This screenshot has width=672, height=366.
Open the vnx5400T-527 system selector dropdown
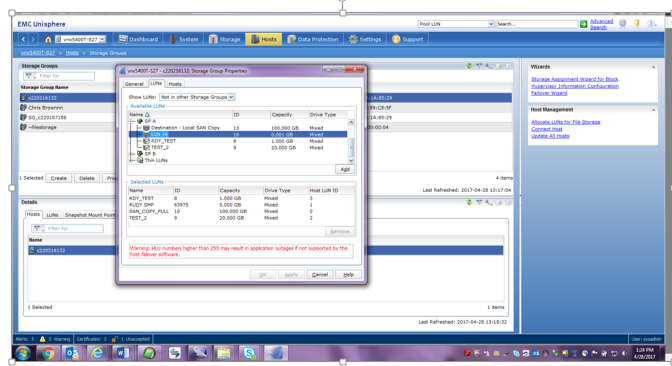tap(102, 39)
